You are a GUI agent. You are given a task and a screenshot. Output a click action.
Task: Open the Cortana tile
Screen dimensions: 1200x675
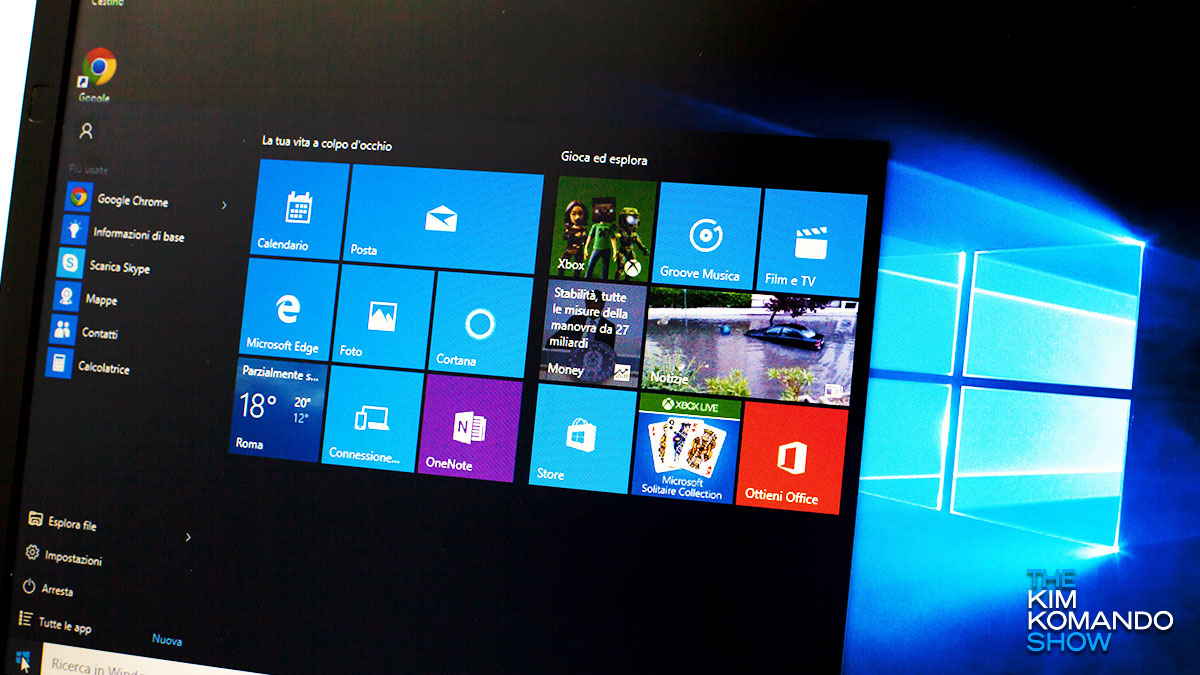pyautogui.click(x=480, y=325)
